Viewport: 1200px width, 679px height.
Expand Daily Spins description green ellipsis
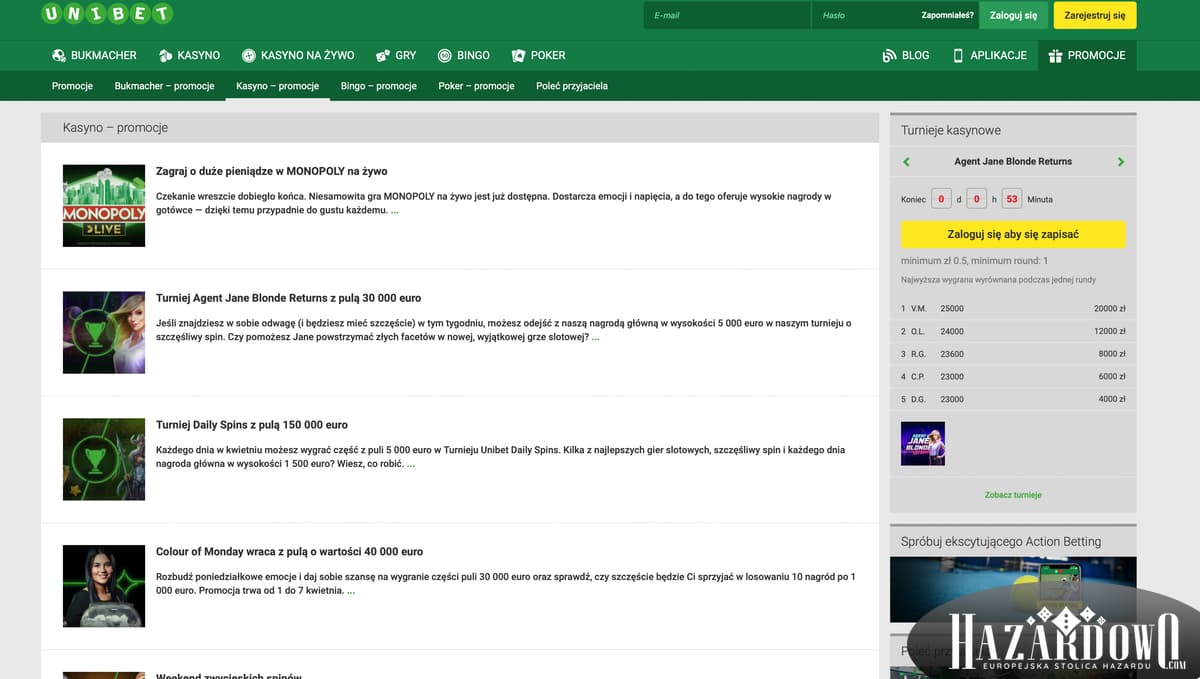tap(411, 464)
